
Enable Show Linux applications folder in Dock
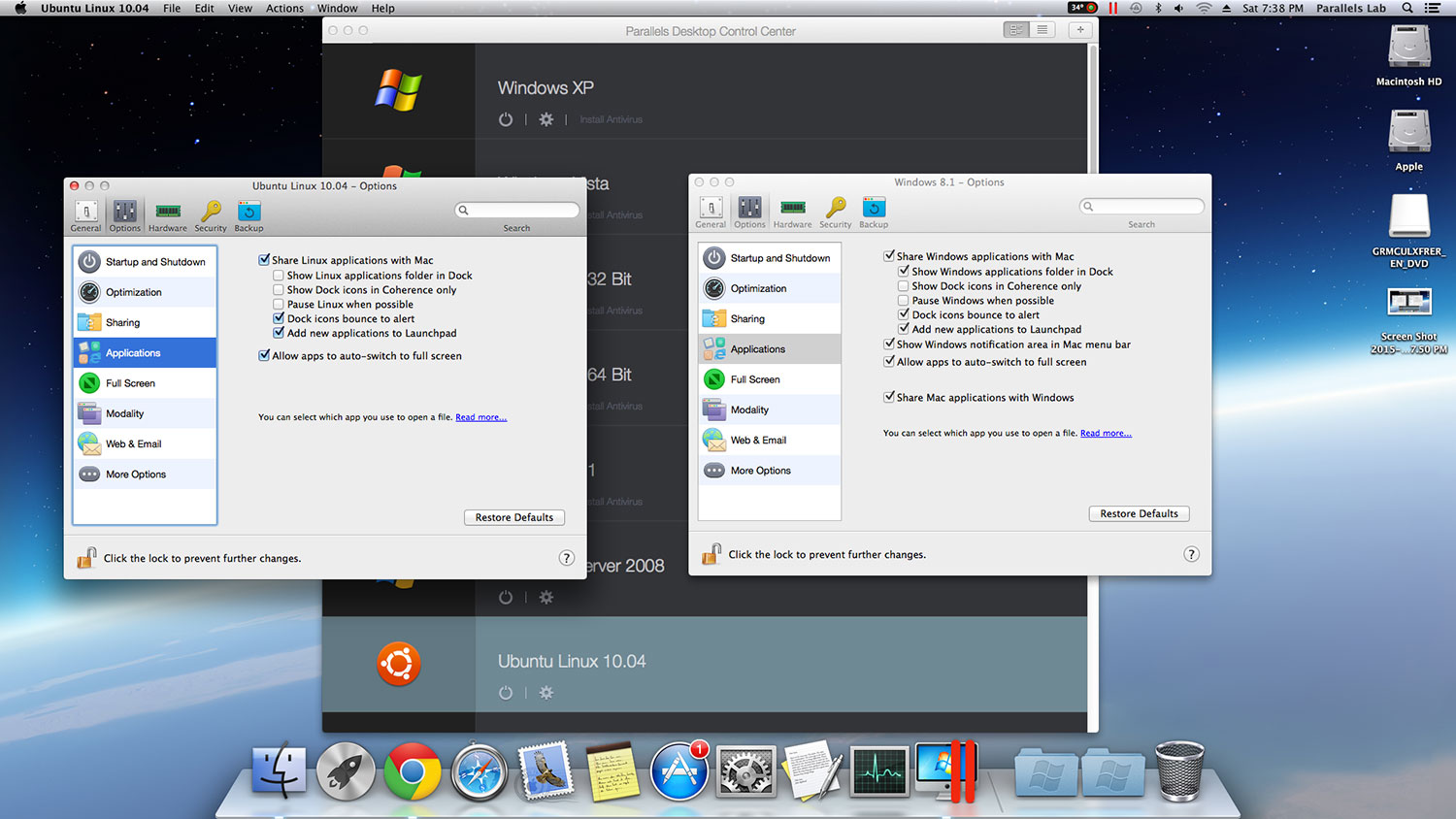(x=279, y=276)
